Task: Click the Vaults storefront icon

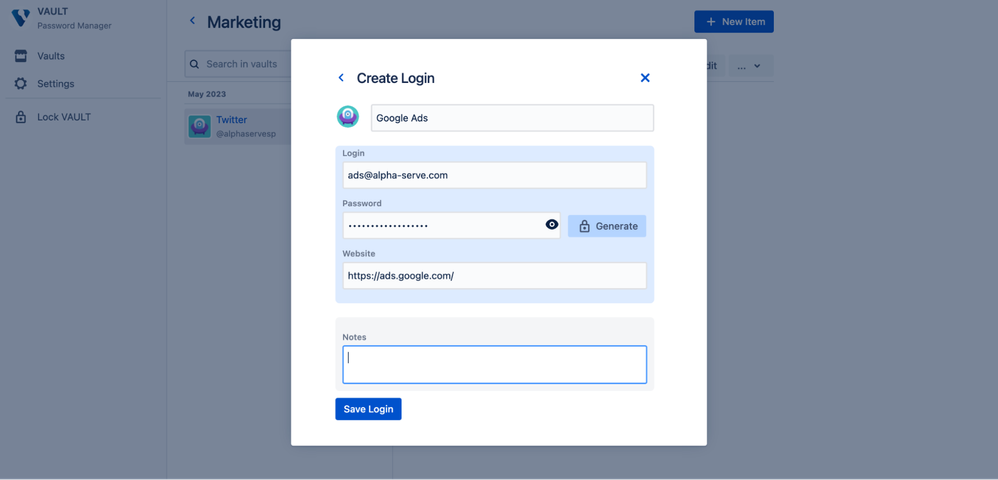Action: click(x=21, y=56)
